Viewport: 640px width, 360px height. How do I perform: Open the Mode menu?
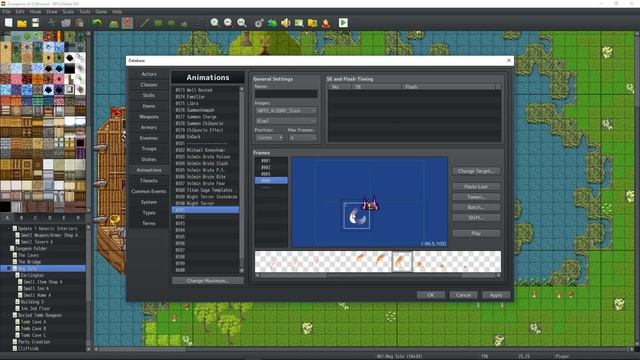pyautogui.click(x=36, y=12)
